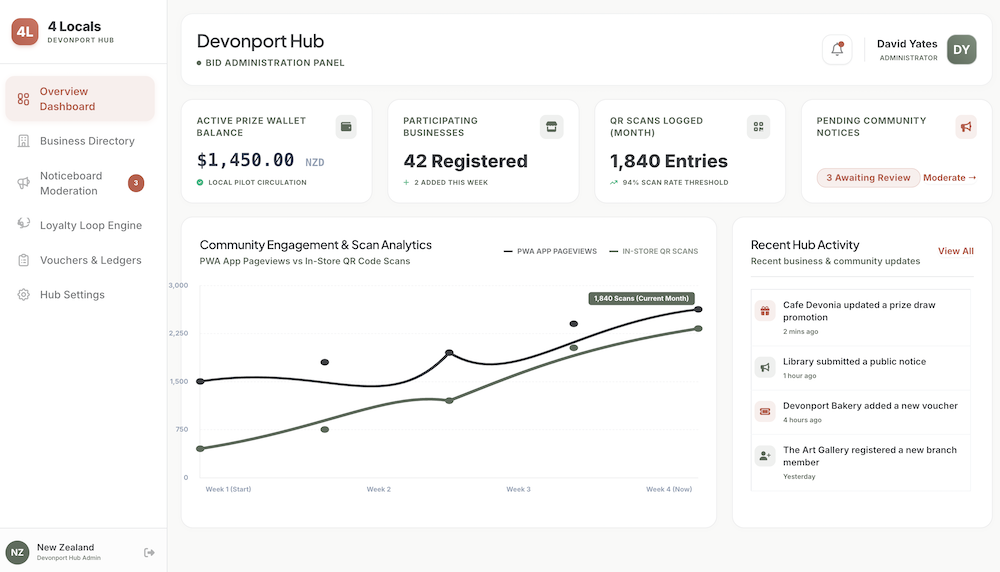Click View All in Recent Hub Activity
Viewport: 1000px width, 572px height.
tap(955, 251)
